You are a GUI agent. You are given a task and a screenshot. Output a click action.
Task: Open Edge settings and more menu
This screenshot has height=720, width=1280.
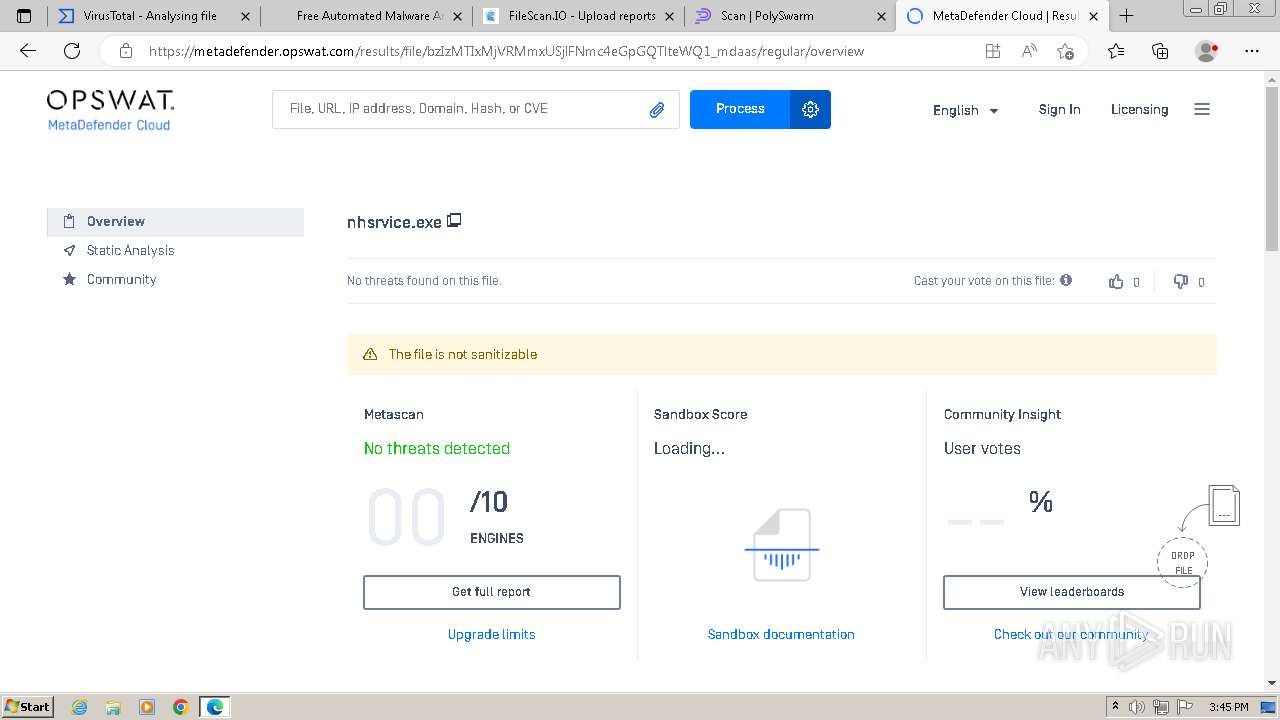(1251, 51)
